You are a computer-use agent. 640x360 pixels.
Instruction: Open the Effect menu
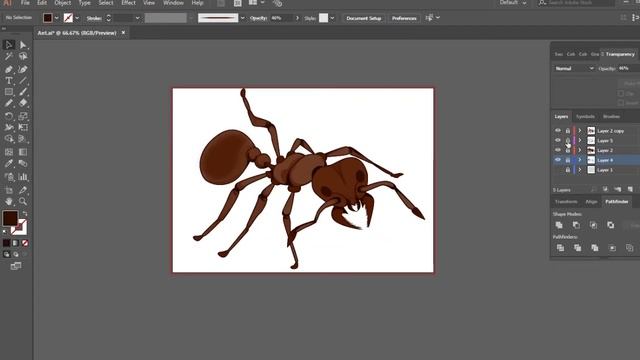pos(128,3)
